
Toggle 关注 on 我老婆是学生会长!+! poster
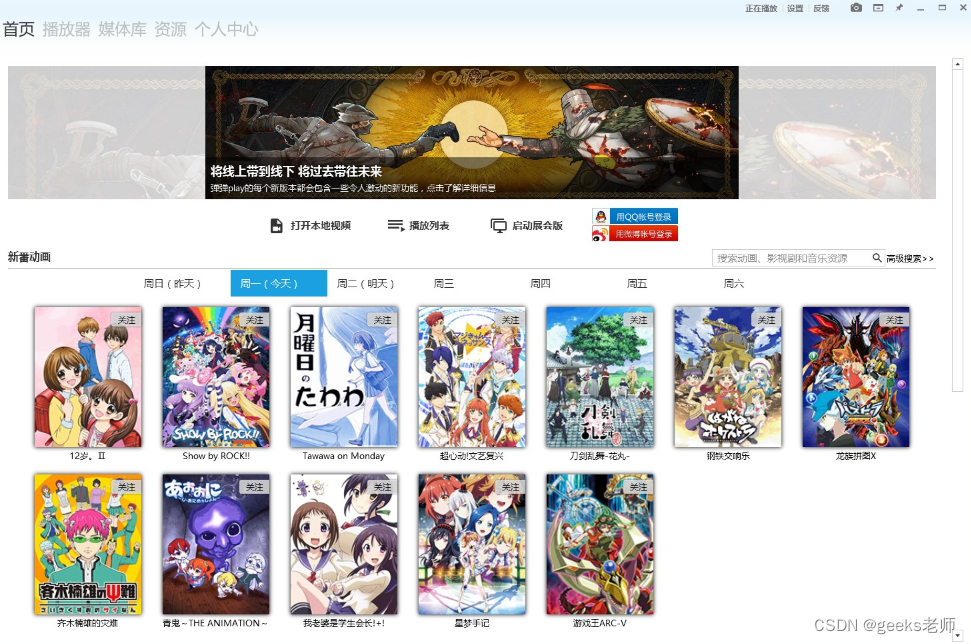coord(383,487)
